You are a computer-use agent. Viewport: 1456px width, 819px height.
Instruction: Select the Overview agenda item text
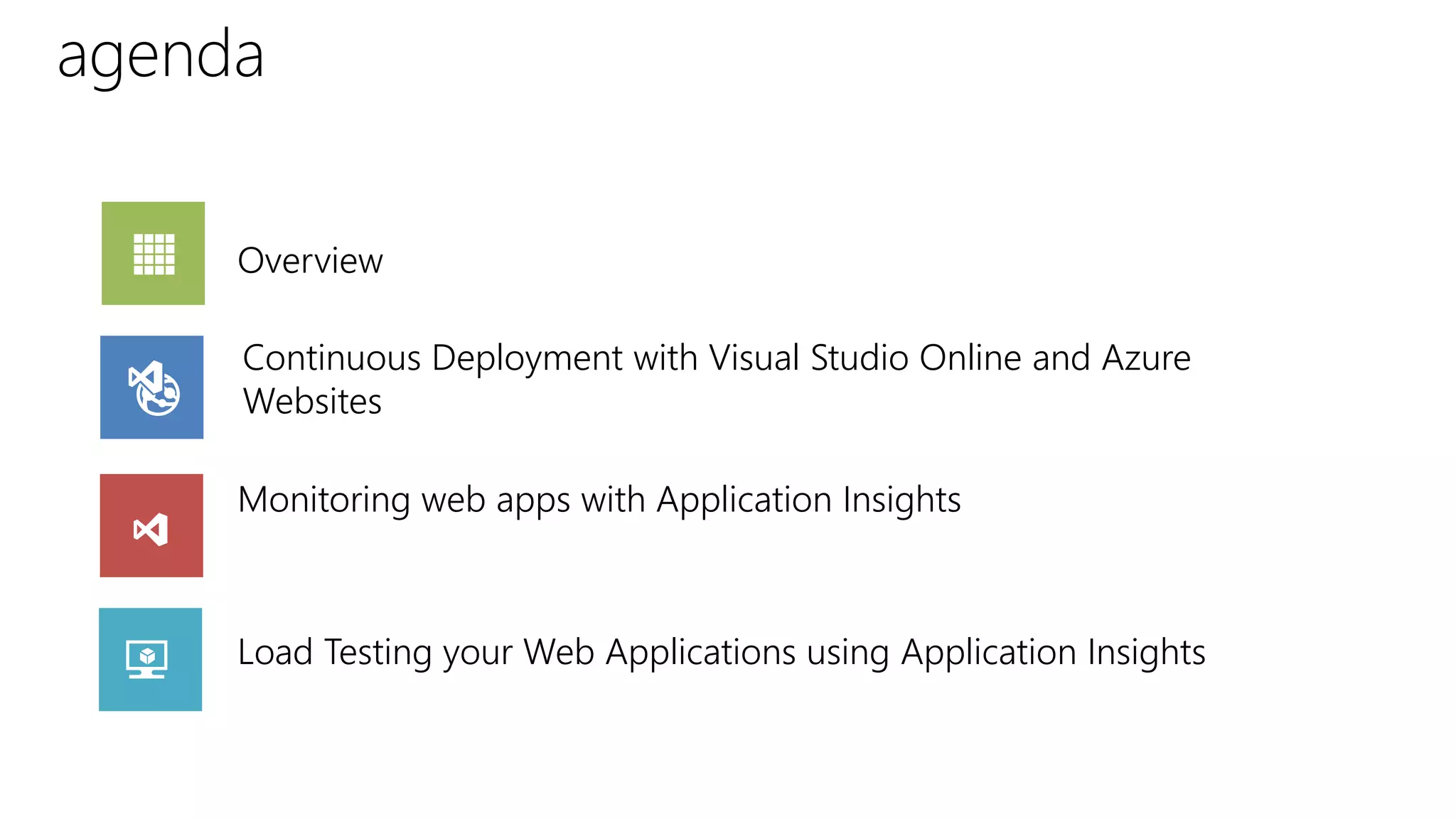310,261
